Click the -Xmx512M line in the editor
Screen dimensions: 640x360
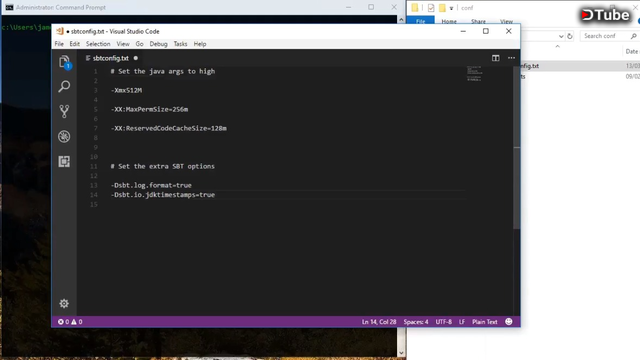tap(127, 90)
